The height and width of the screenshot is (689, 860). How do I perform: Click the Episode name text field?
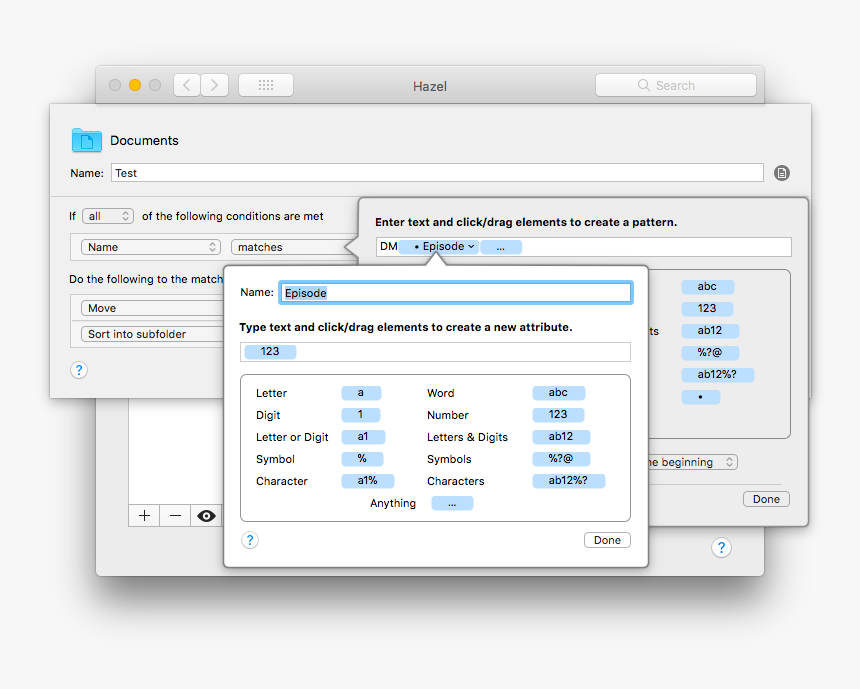(455, 293)
